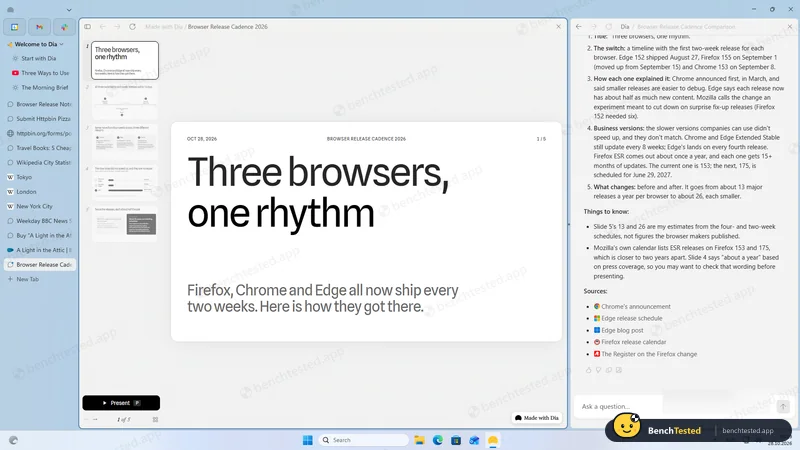Open the pinned Slack shortcut
The image size is (800, 450).
pyautogui.click(x=64, y=27)
